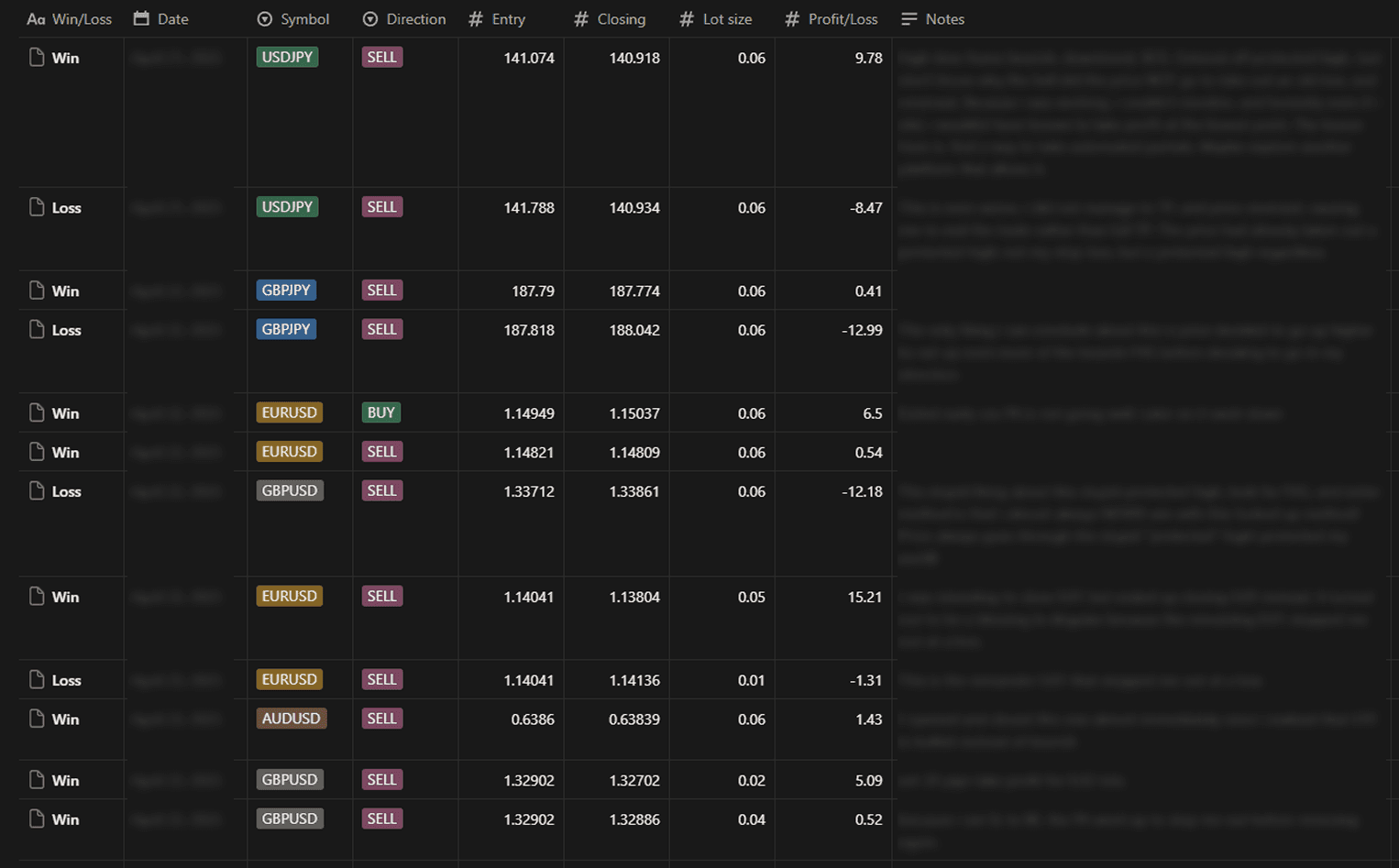Image resolution: width=1399 pixels, height=868 pixels.
Task: Select the lot size cell 0.05
Action: (x=752, y=598)
